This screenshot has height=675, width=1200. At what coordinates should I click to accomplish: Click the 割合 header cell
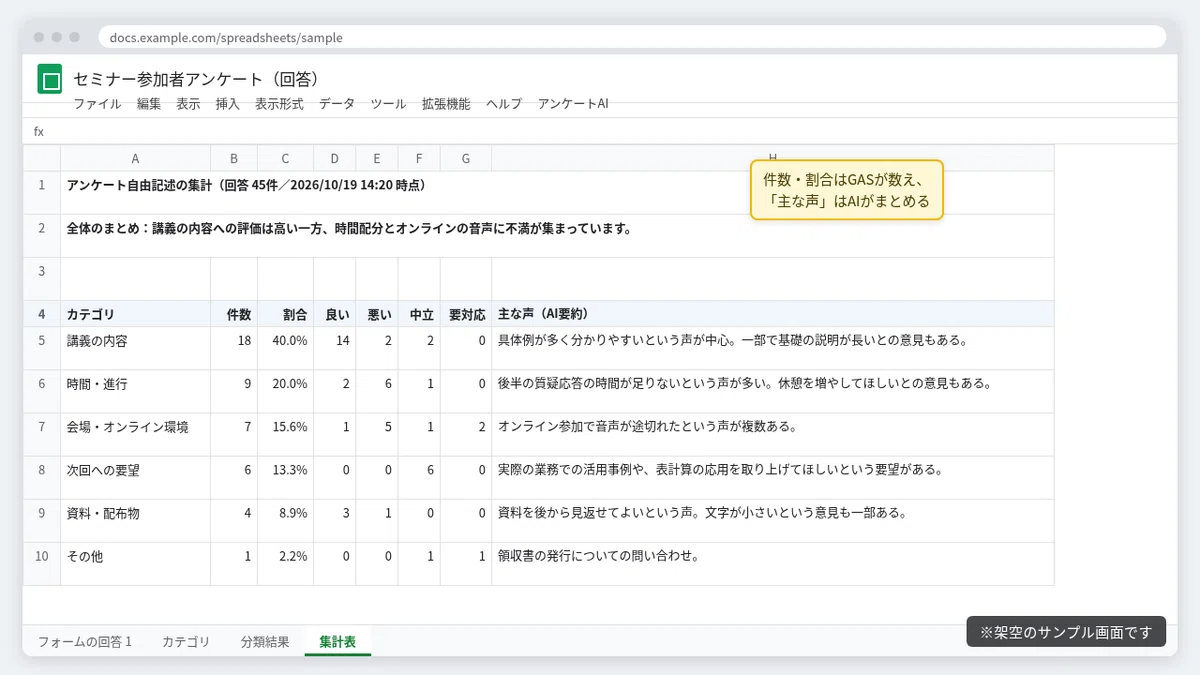pyautogui.click(x=285, y=313)
